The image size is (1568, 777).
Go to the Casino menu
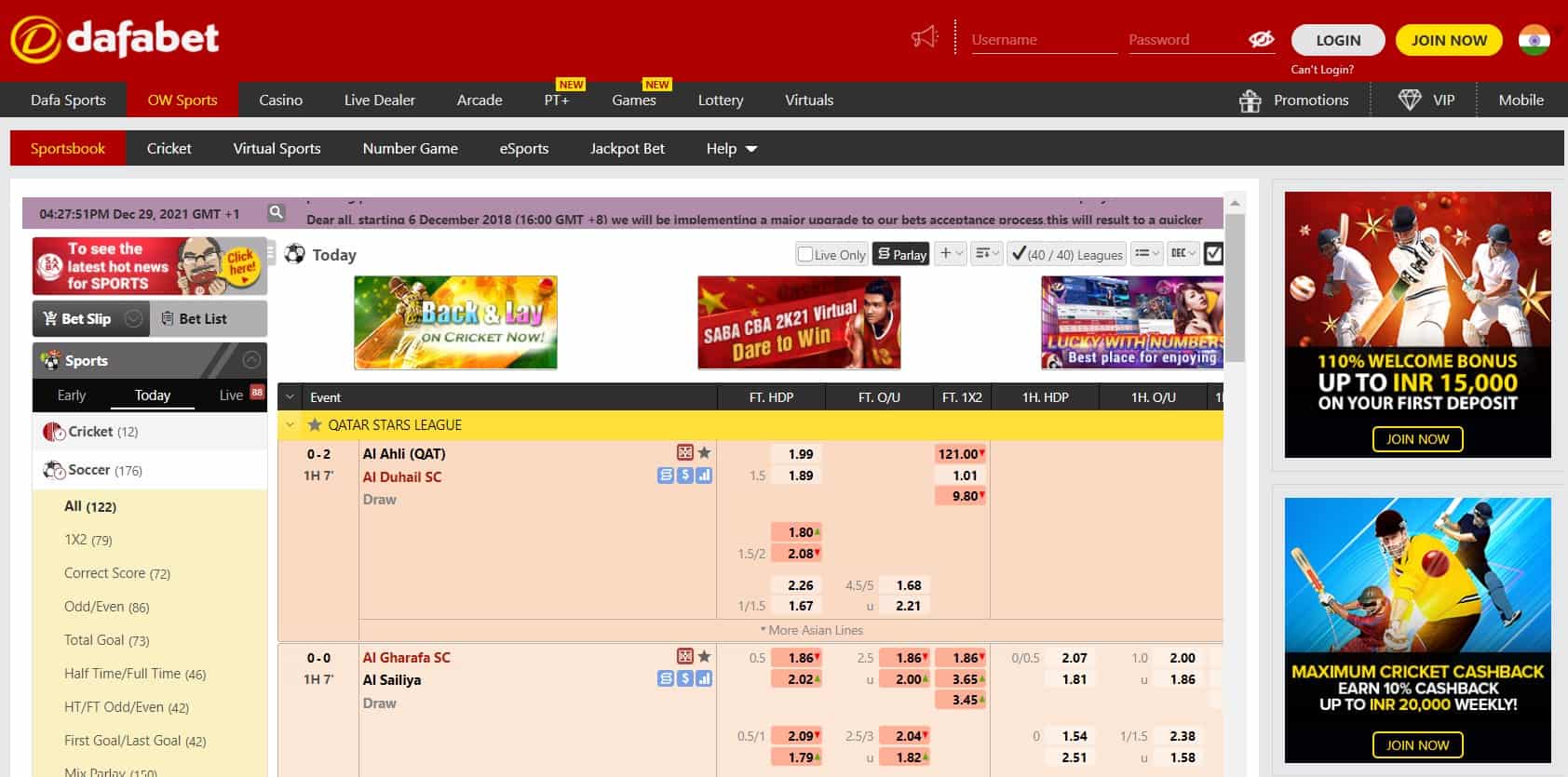(280, 100)
